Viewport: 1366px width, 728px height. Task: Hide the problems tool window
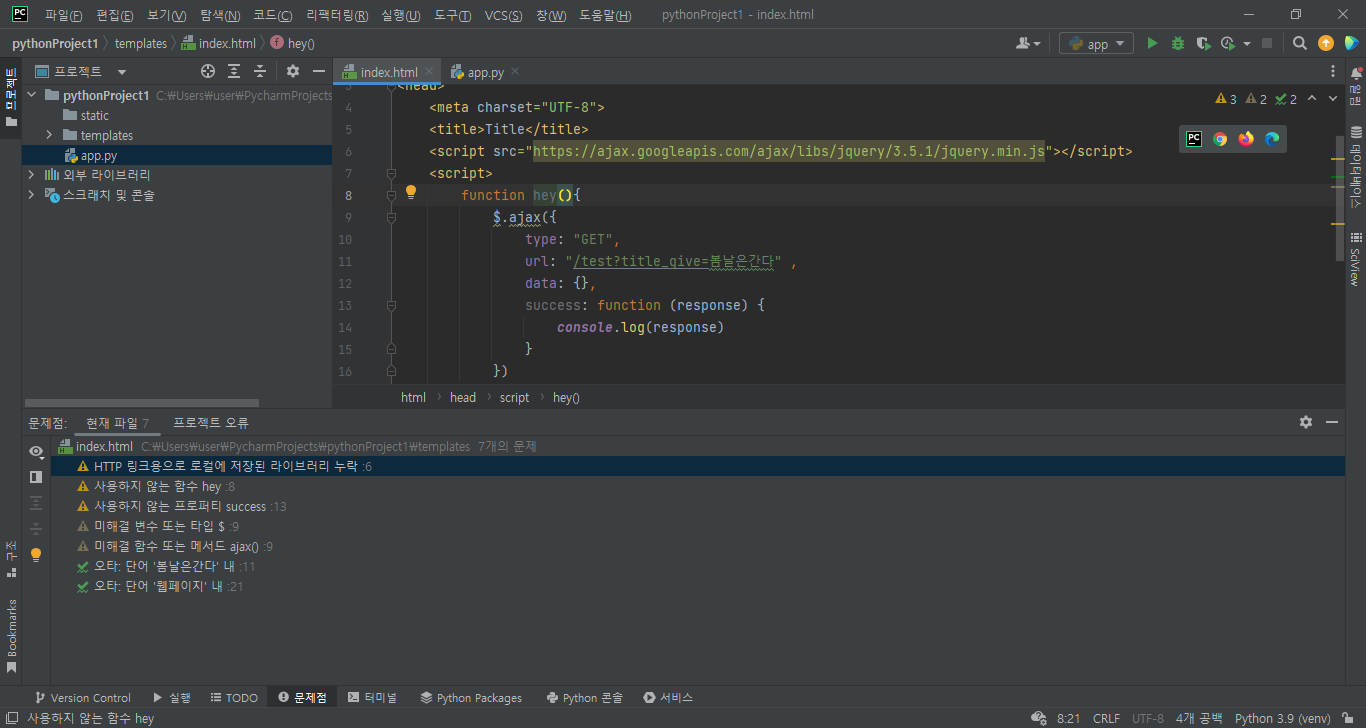coord(1332,422)
